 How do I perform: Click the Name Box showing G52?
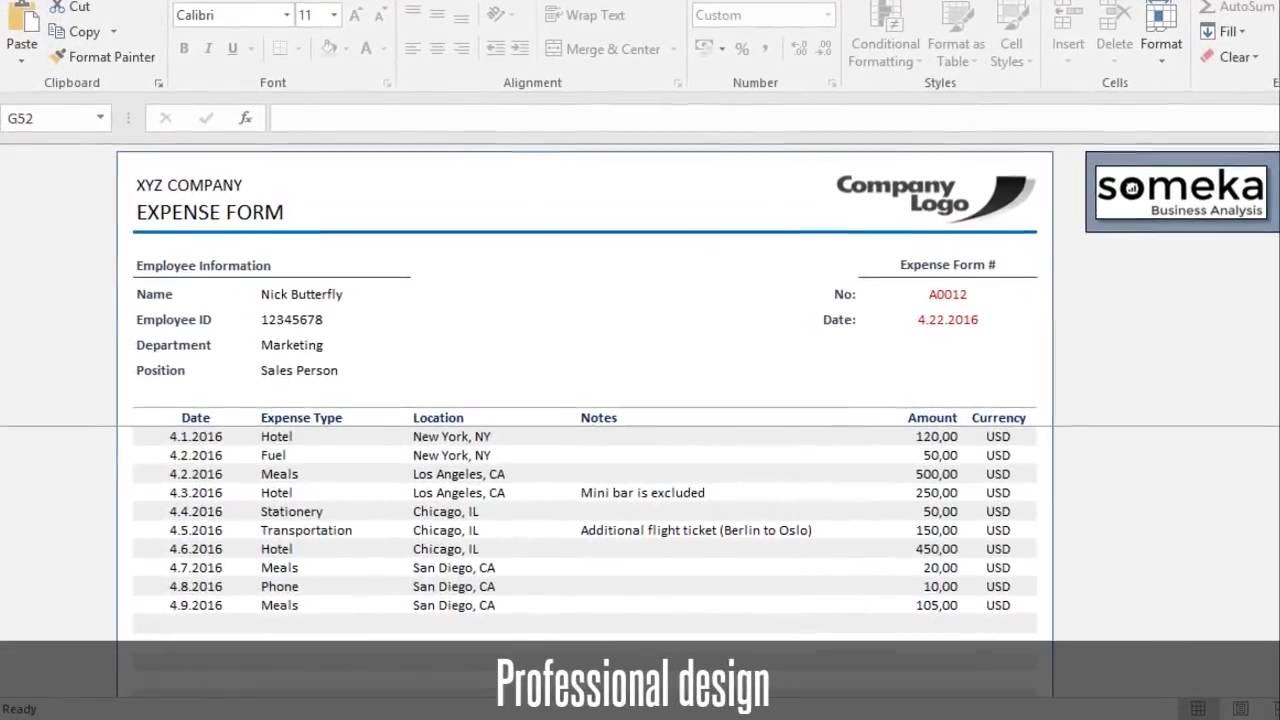pyautogui.click(x=49, y=118)
